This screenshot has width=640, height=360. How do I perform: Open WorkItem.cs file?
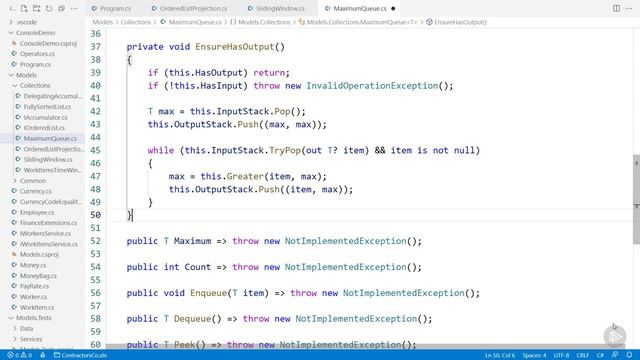(x=37, y=307)
